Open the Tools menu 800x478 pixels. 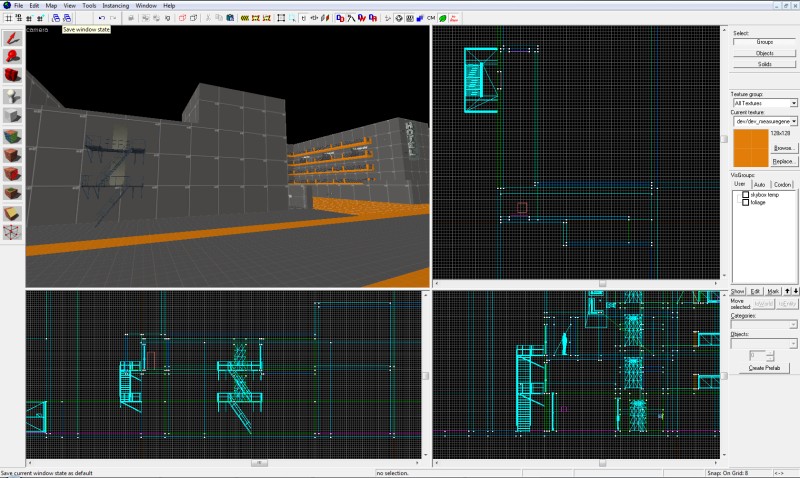[89, 6]
